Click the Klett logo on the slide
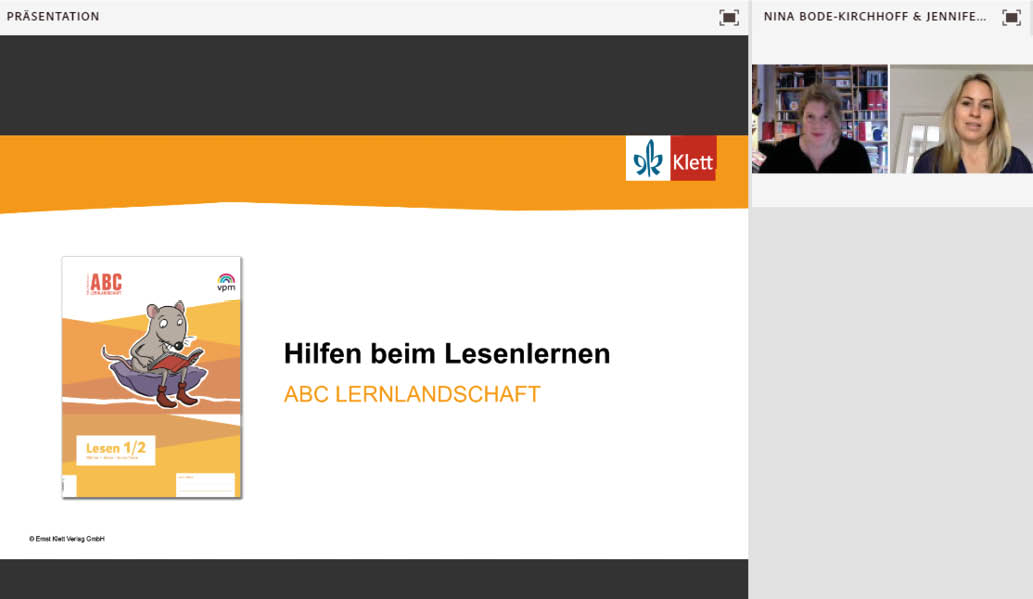The image size is (1033, 599). click(x=671, y=158)
